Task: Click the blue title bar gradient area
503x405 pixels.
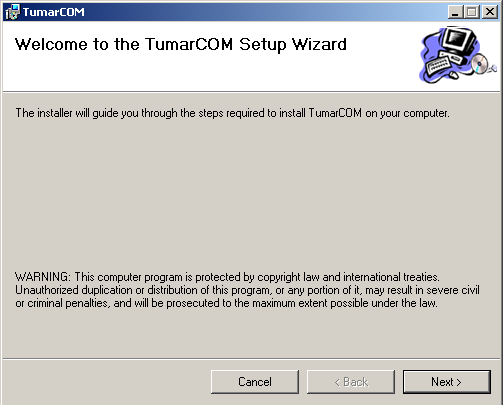Action: point(267,12)
